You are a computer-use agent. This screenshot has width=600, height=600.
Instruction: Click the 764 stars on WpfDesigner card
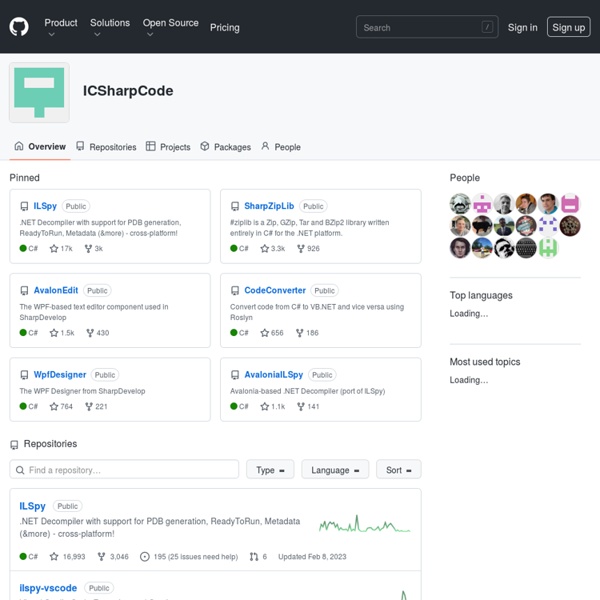61,406
